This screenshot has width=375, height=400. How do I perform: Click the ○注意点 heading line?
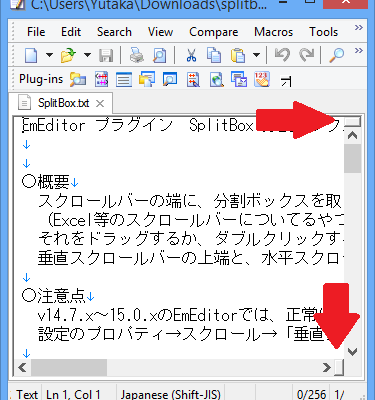[x=58, y=296]
